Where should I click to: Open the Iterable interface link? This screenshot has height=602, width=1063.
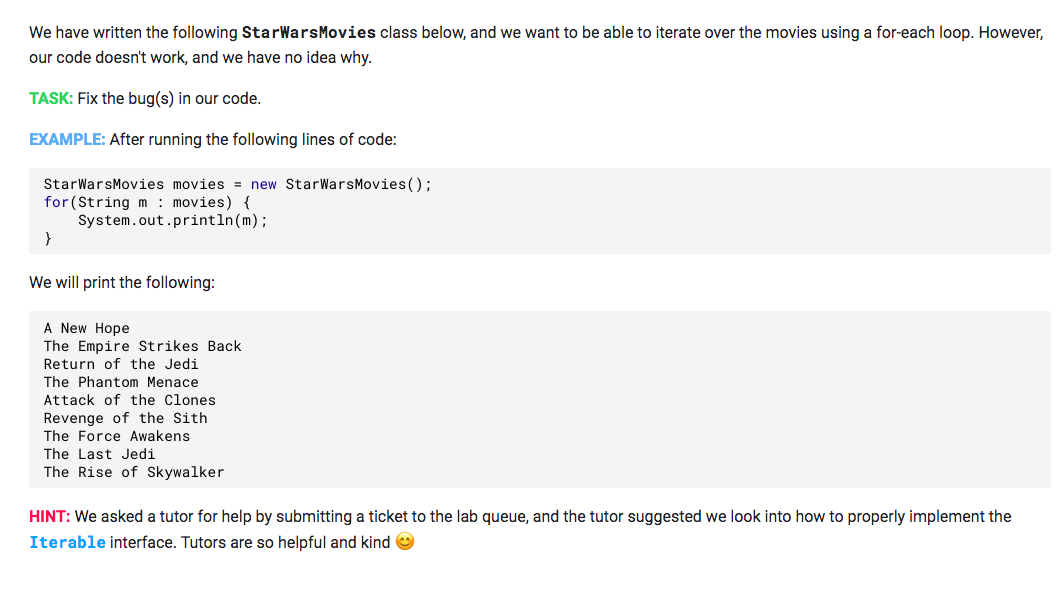click(x=67, y=542)
